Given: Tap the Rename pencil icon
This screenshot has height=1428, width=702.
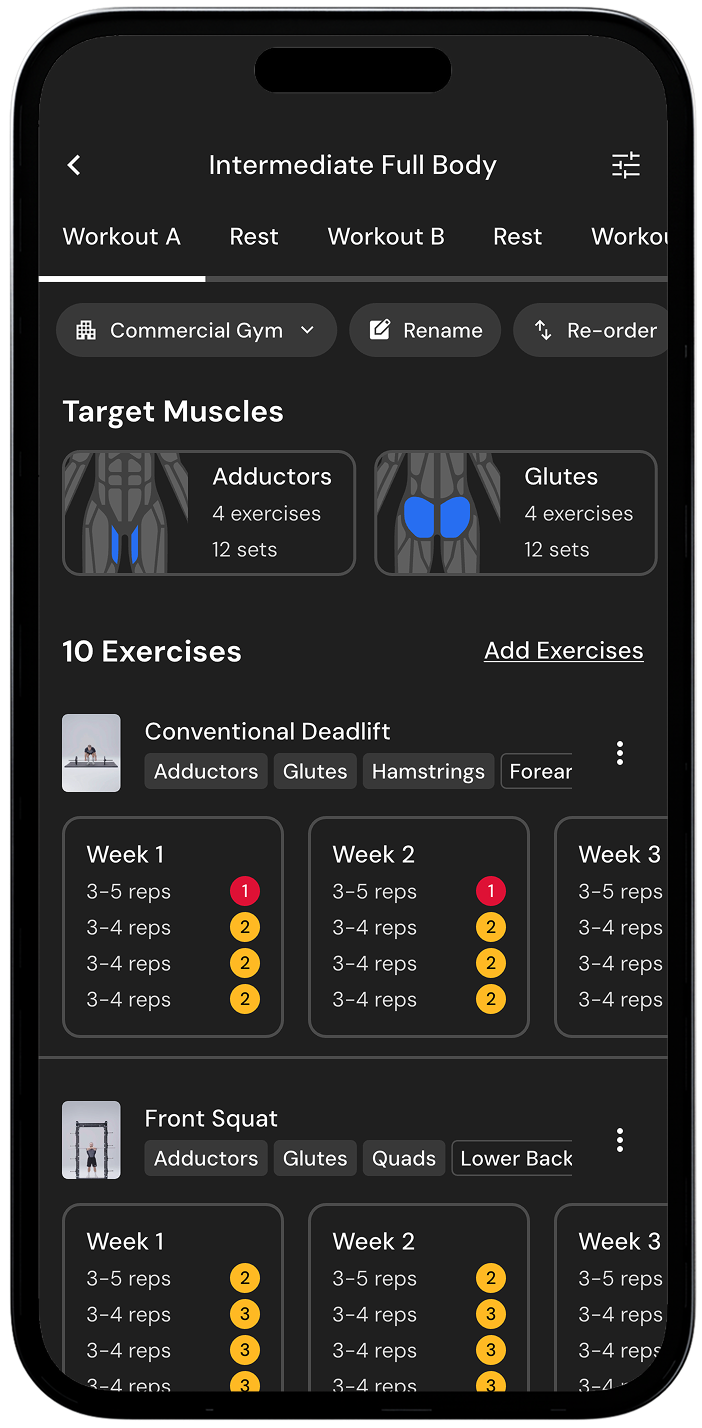Looking at the screenshot, I should (380, 330).
